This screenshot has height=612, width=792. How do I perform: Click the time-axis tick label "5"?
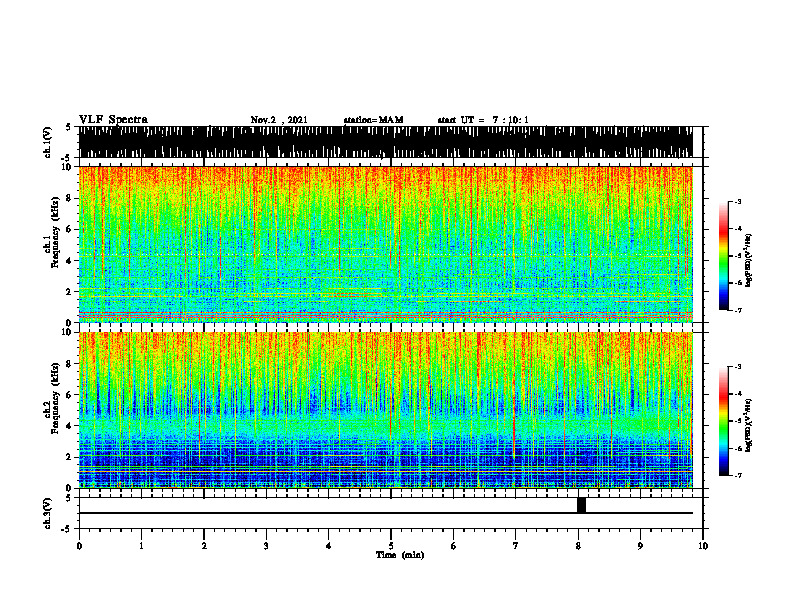[391, 546]
